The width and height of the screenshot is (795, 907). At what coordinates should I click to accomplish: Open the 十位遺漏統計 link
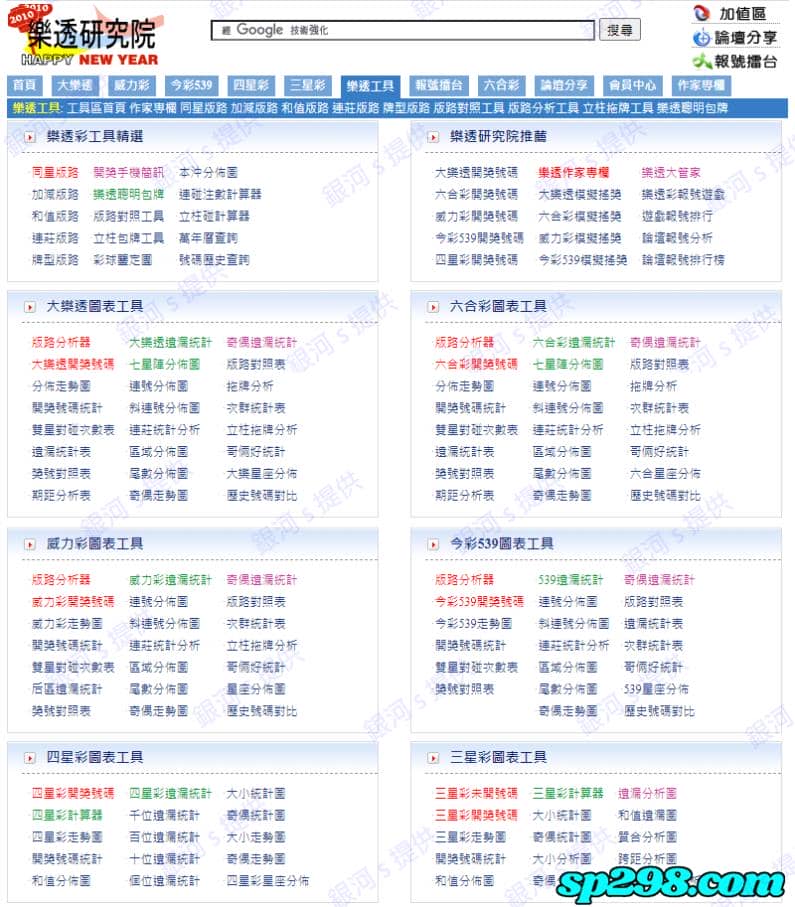coord(164,859)
